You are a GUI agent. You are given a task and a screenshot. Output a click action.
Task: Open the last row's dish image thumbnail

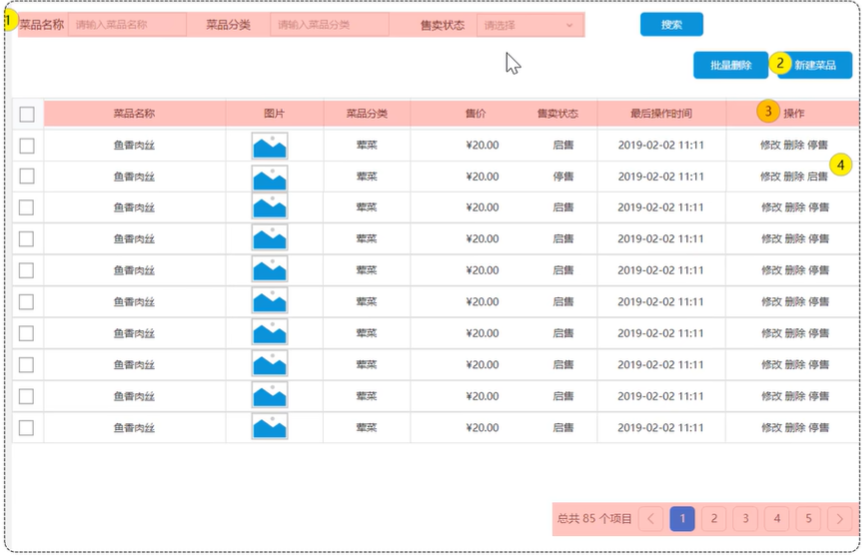pos(269,428)
